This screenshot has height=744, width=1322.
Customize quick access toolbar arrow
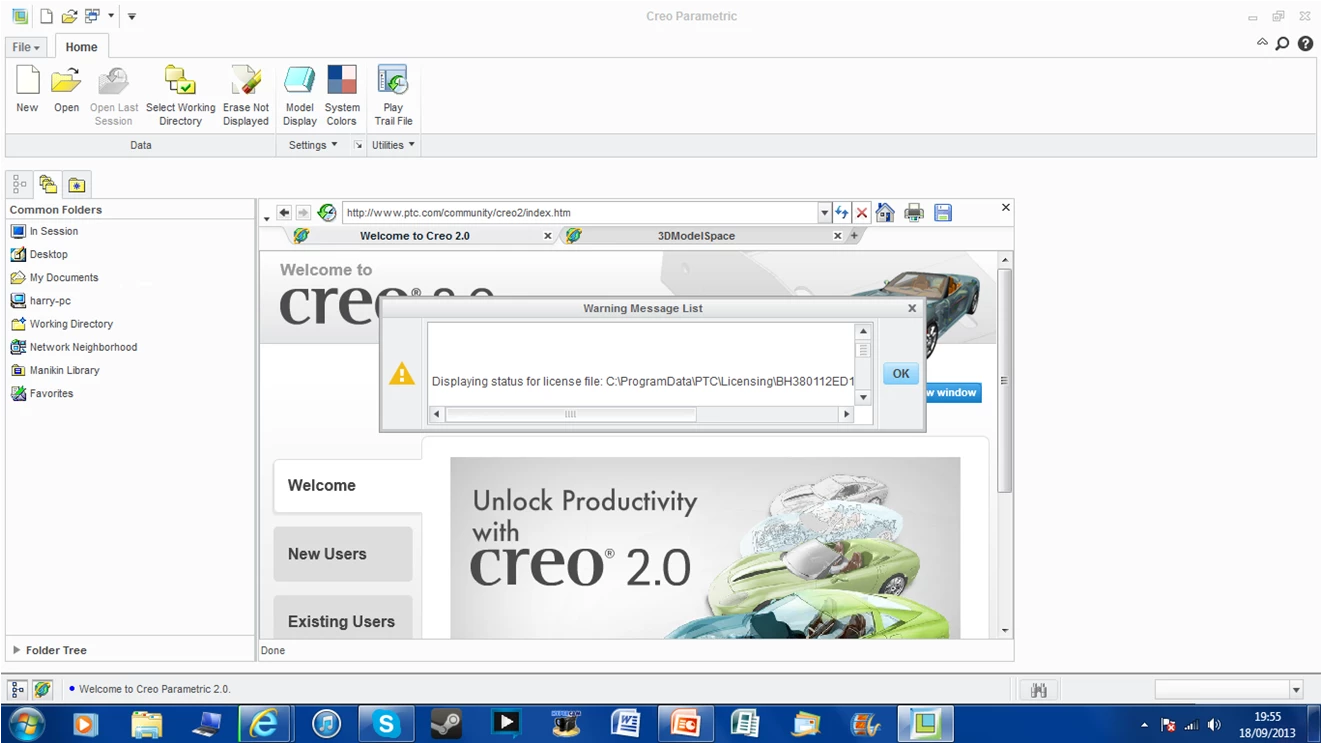pyautogui.click(x=132, y=17)
